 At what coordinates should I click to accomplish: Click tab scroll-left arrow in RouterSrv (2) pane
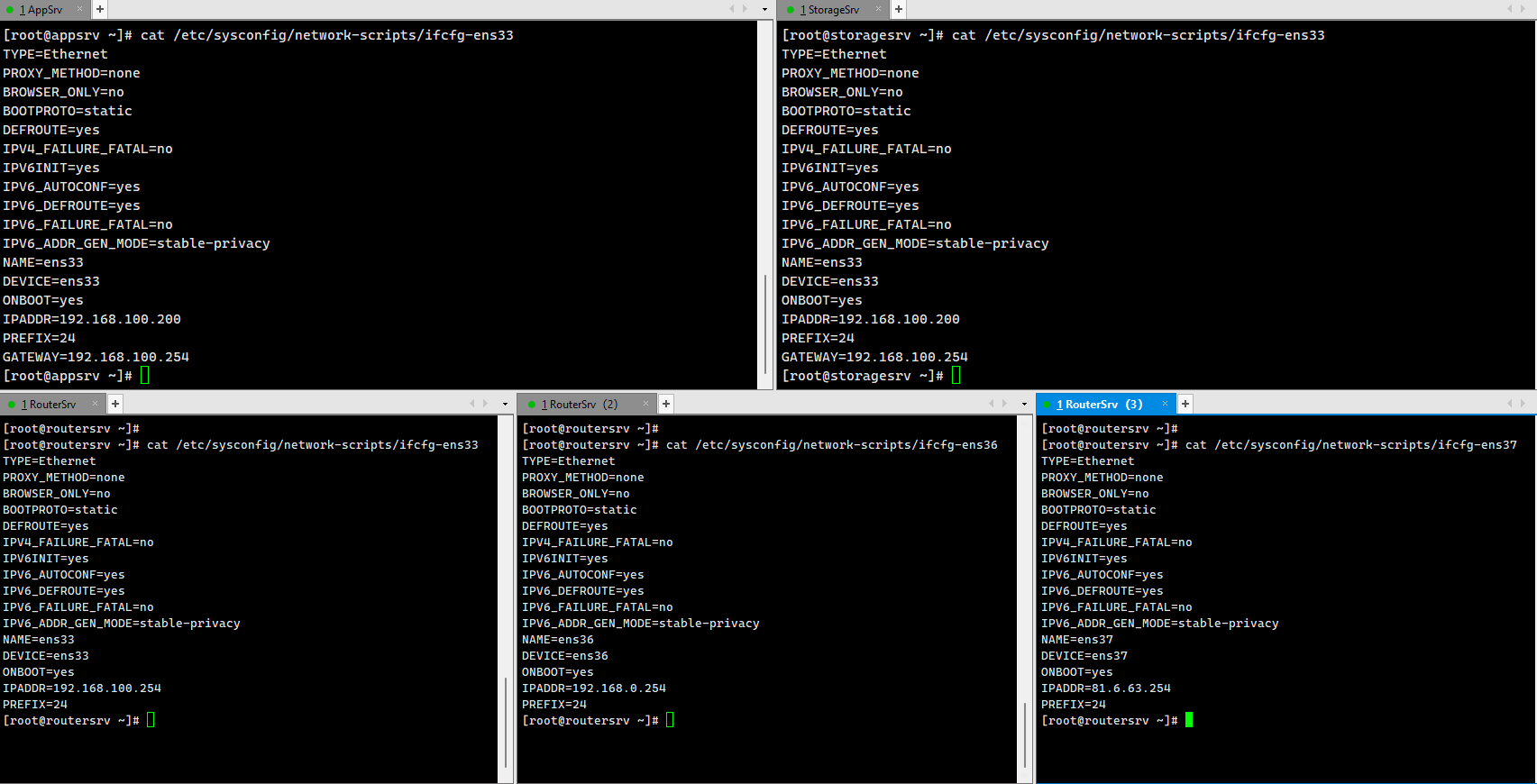pyautogui.click(x=991, y=404)
